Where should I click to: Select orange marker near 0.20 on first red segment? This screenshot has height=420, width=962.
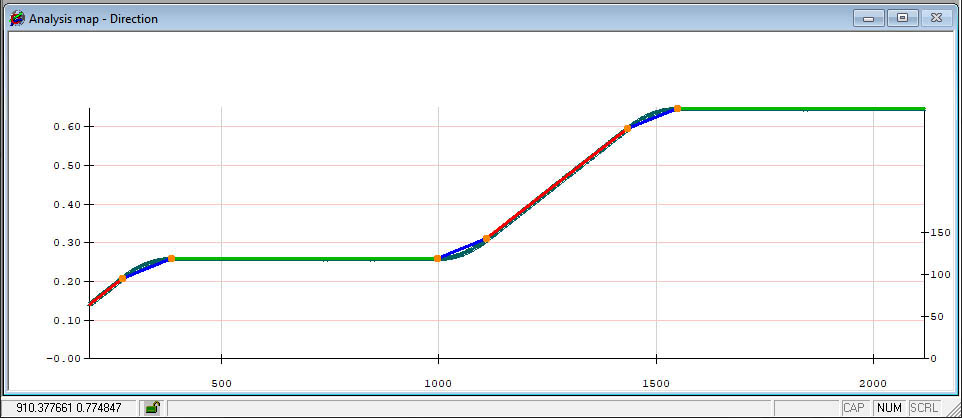coord(122,278)
